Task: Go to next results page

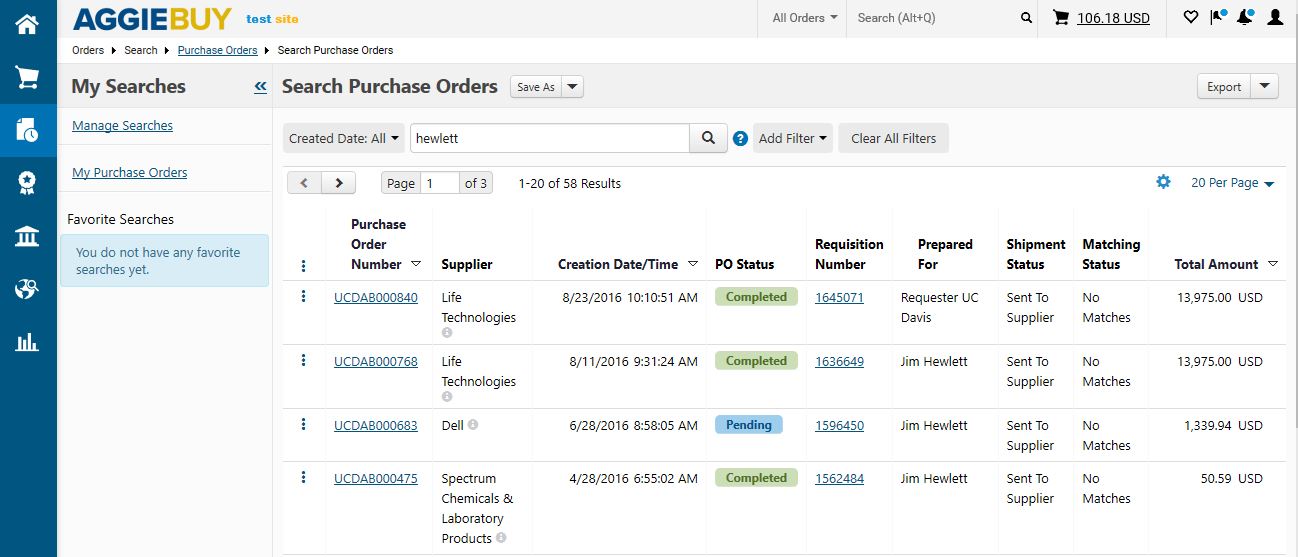Action: 339,183
